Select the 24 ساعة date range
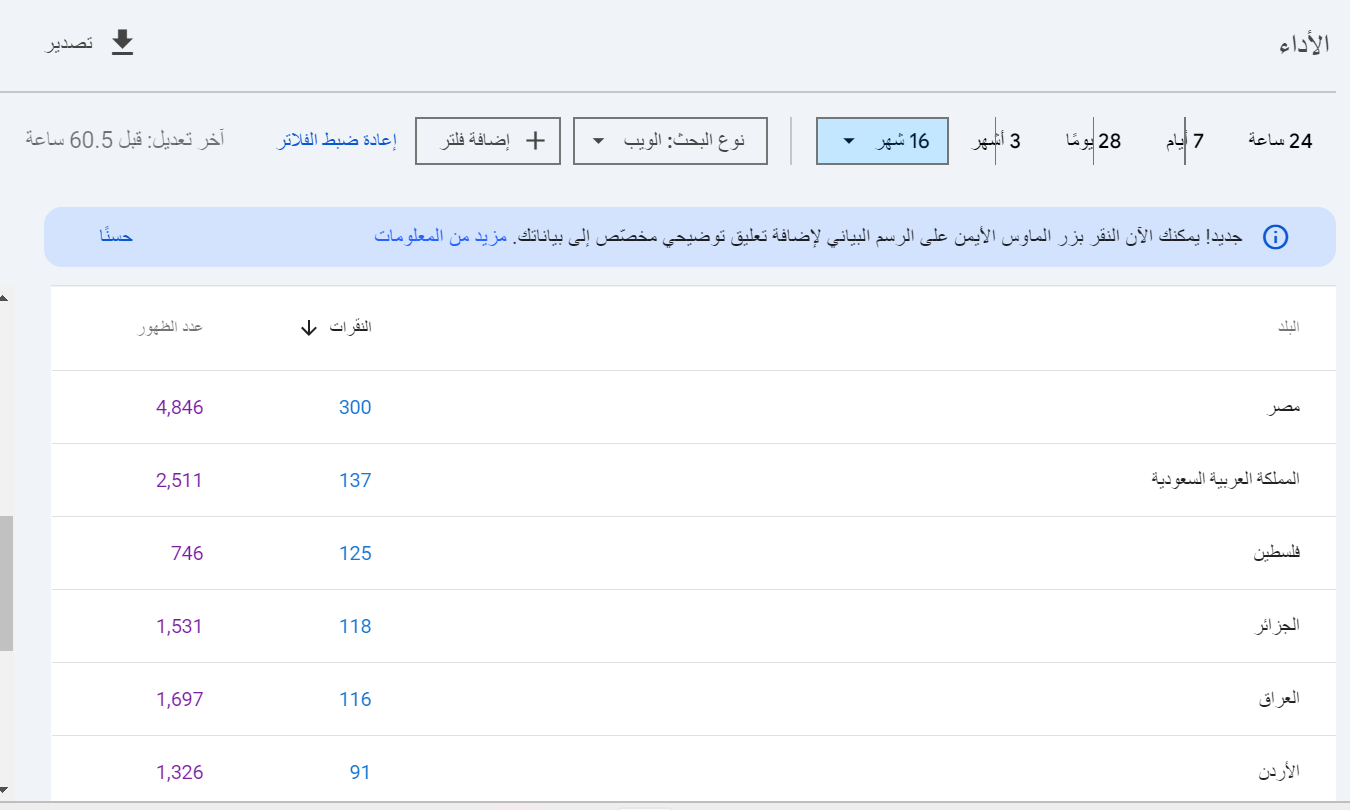The height and width of the screenshot is (810, 1350). tap(1280, 141)
